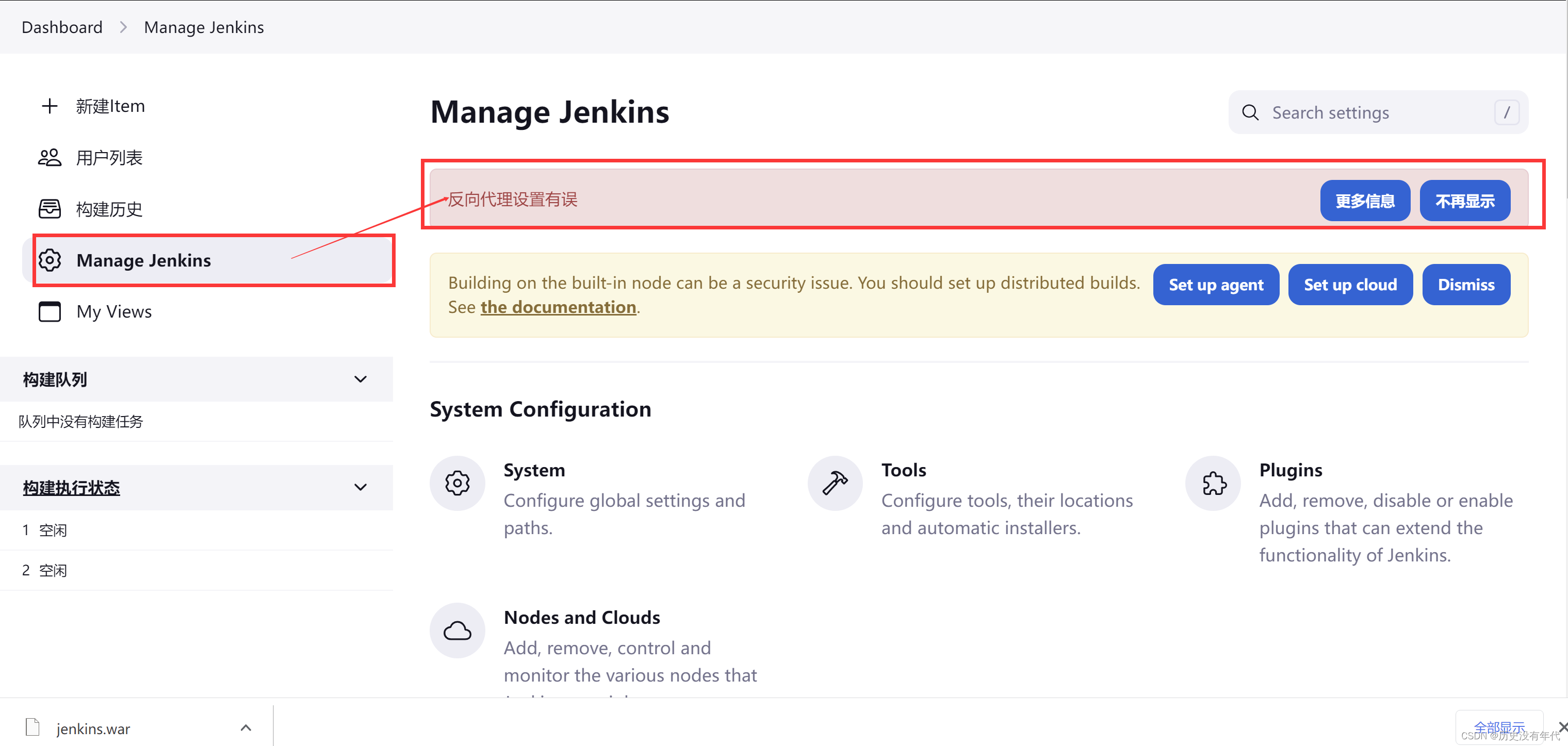Collapse the 构建队列 panel chevron

[361, 379]
